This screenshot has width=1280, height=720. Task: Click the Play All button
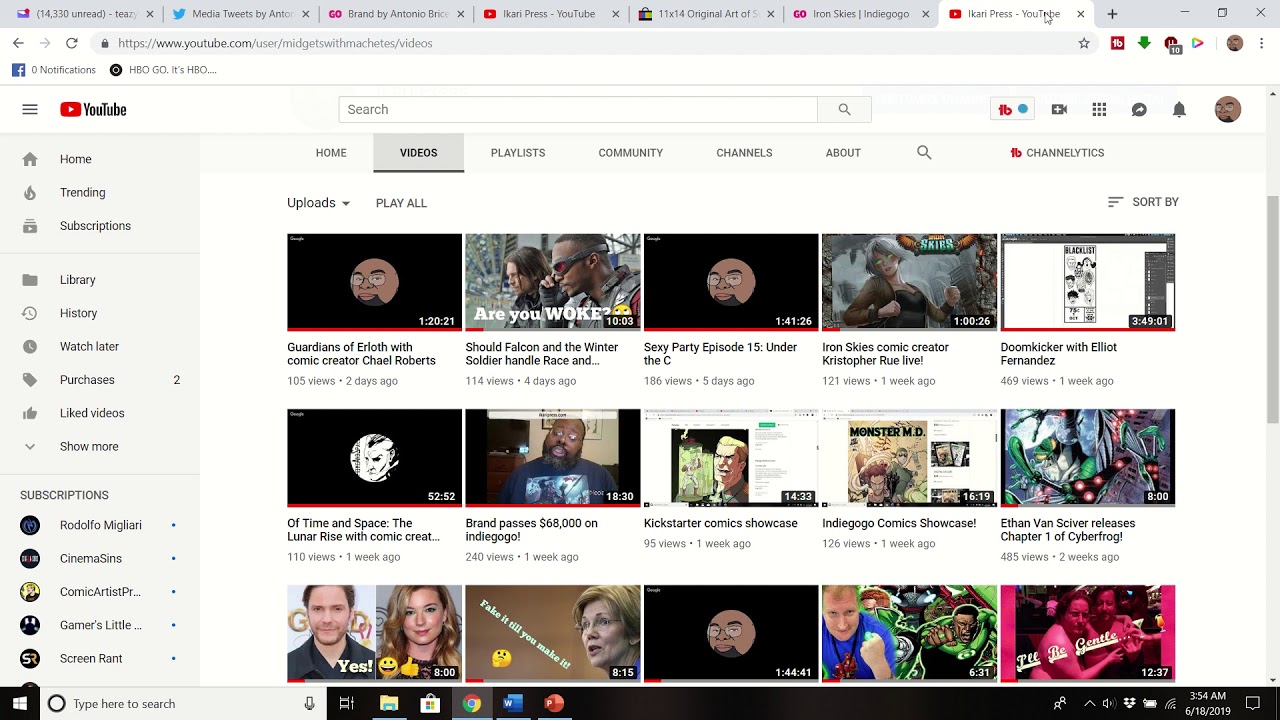tap(401, 203)
